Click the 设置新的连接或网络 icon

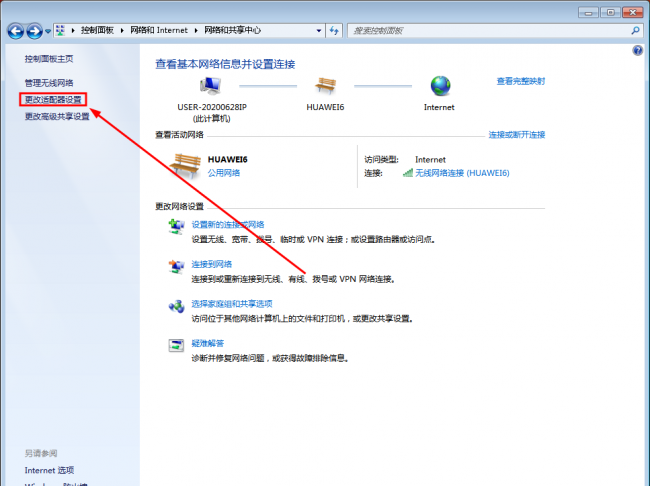point(176,226)
